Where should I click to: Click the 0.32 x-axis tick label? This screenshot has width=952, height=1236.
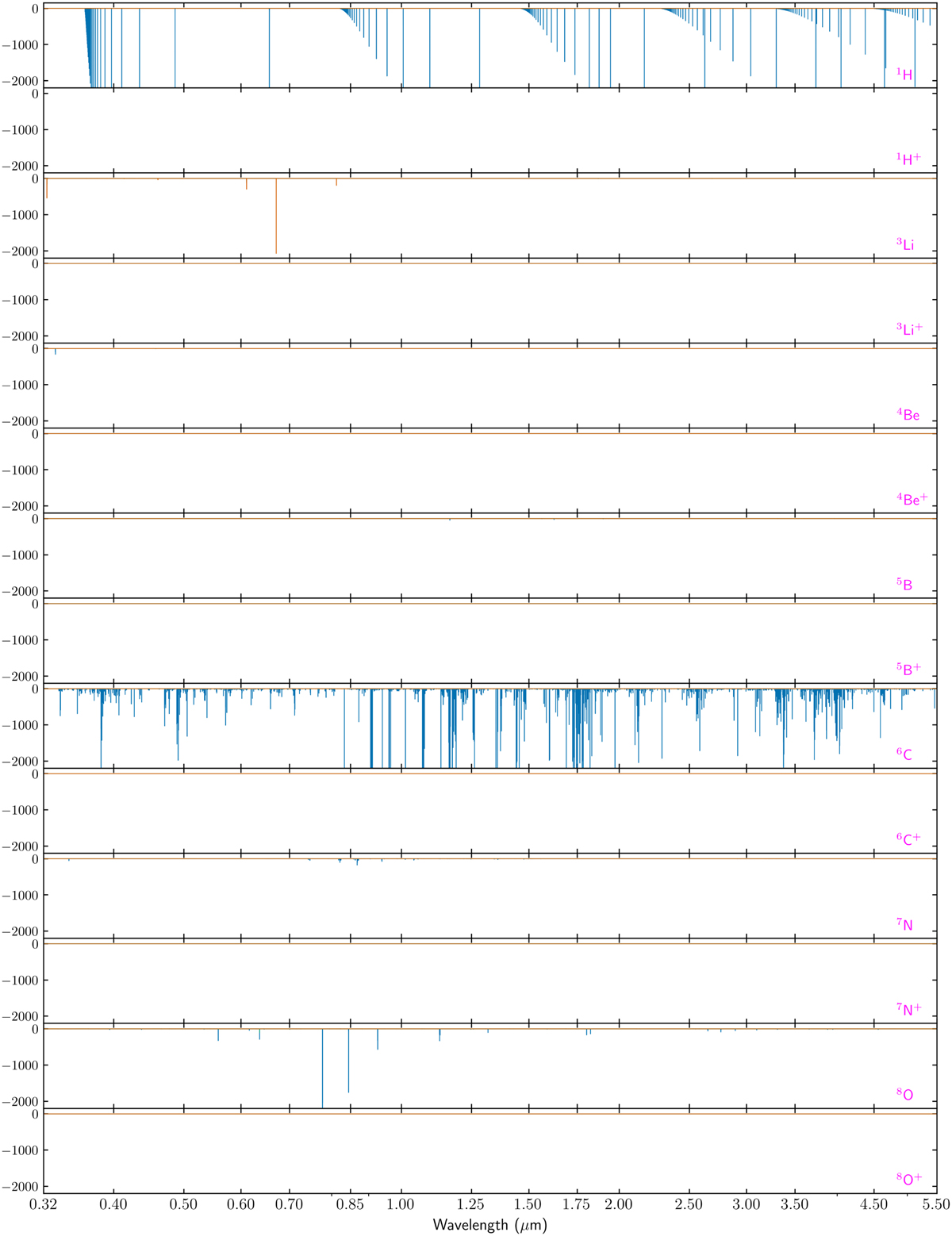tap(44, 1204)
